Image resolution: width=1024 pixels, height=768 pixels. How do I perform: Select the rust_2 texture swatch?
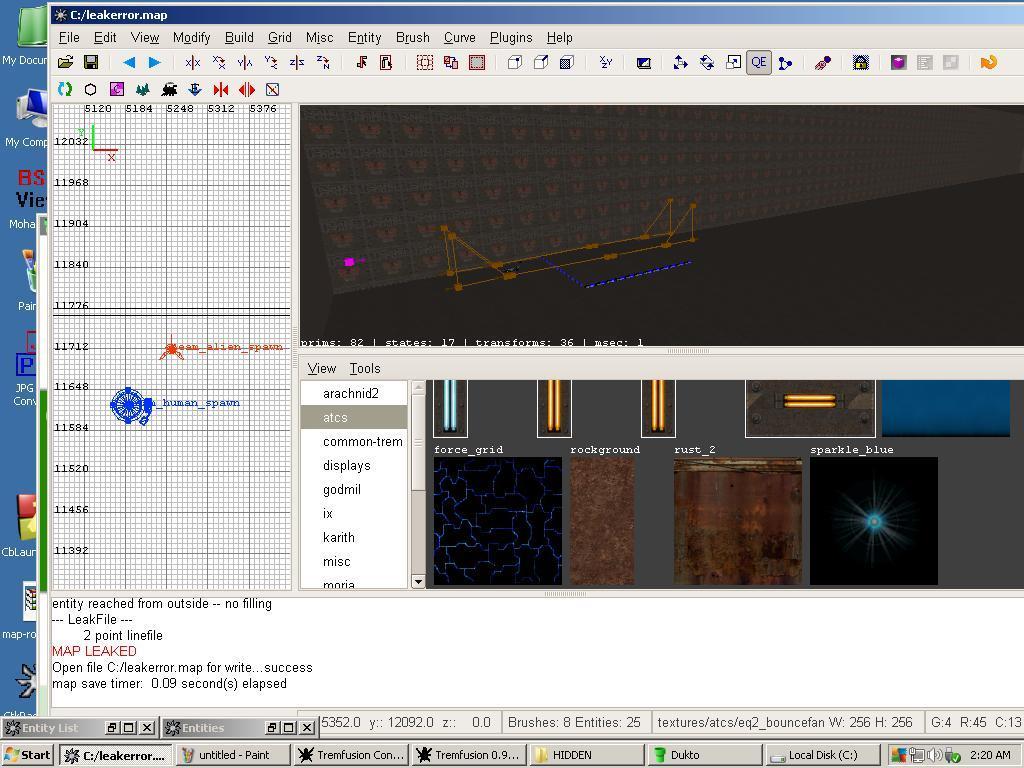[737, 521]
